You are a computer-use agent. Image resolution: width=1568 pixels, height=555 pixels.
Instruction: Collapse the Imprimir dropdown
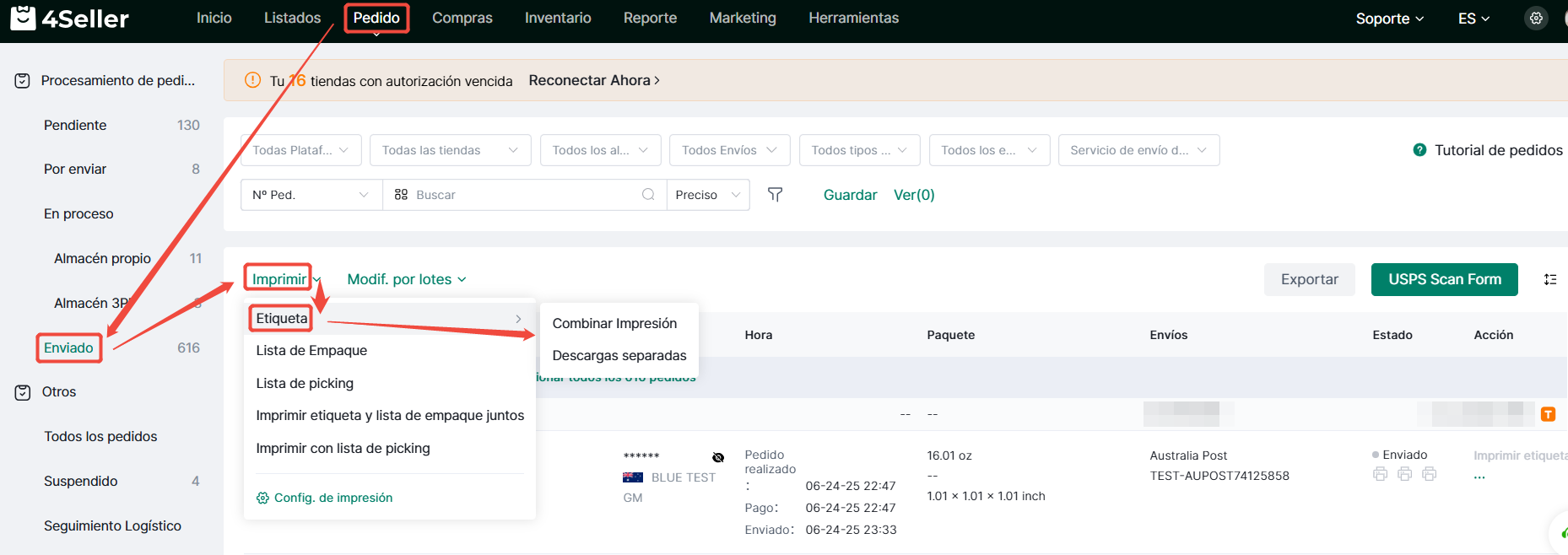286,279
